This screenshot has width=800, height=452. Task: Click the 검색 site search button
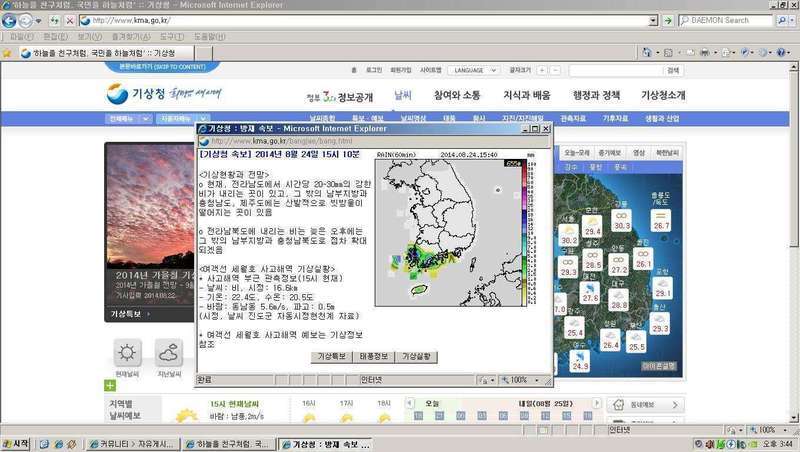(x=673, y=71)
